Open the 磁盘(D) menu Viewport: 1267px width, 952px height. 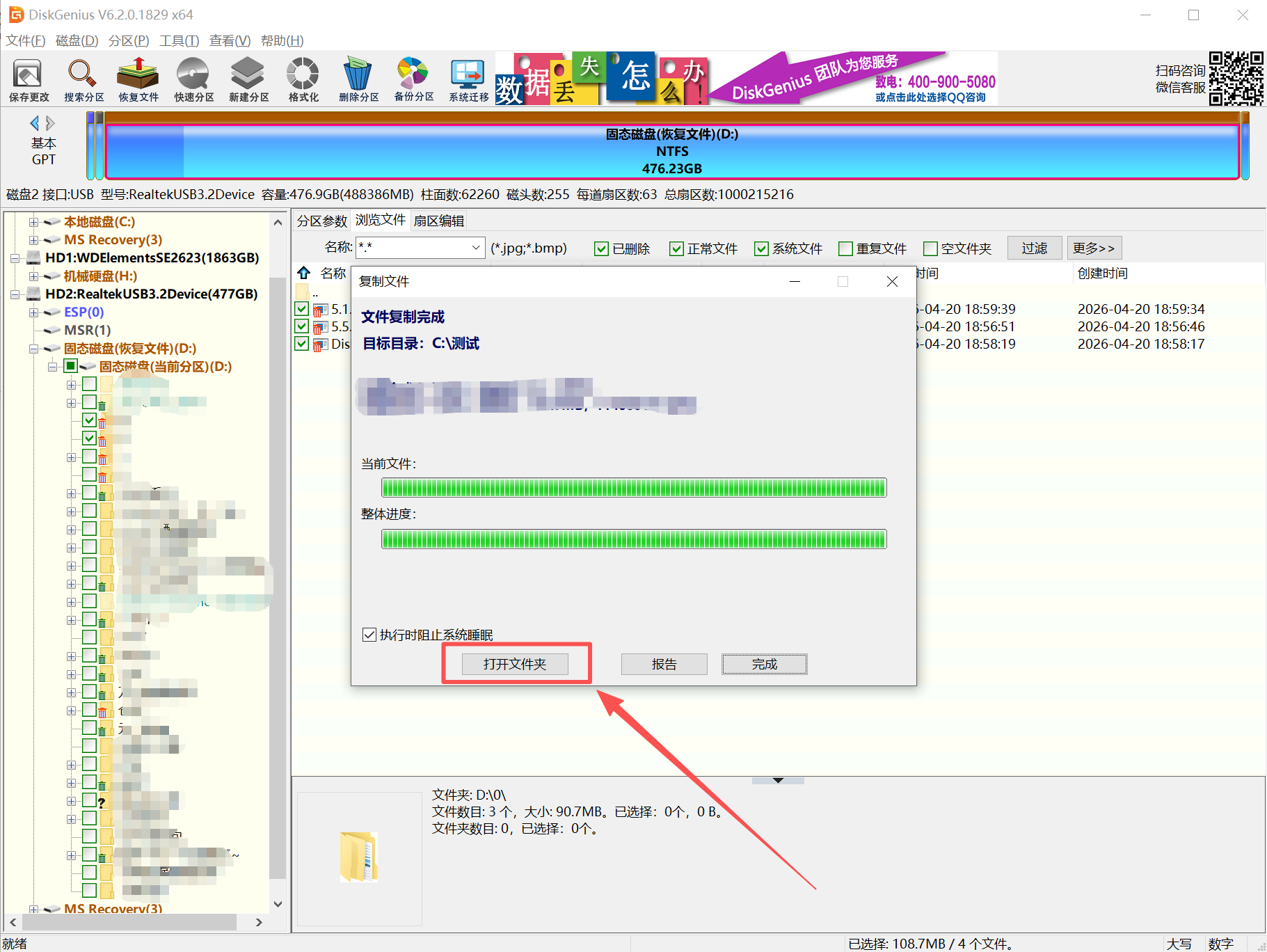(x=77, y=40)
